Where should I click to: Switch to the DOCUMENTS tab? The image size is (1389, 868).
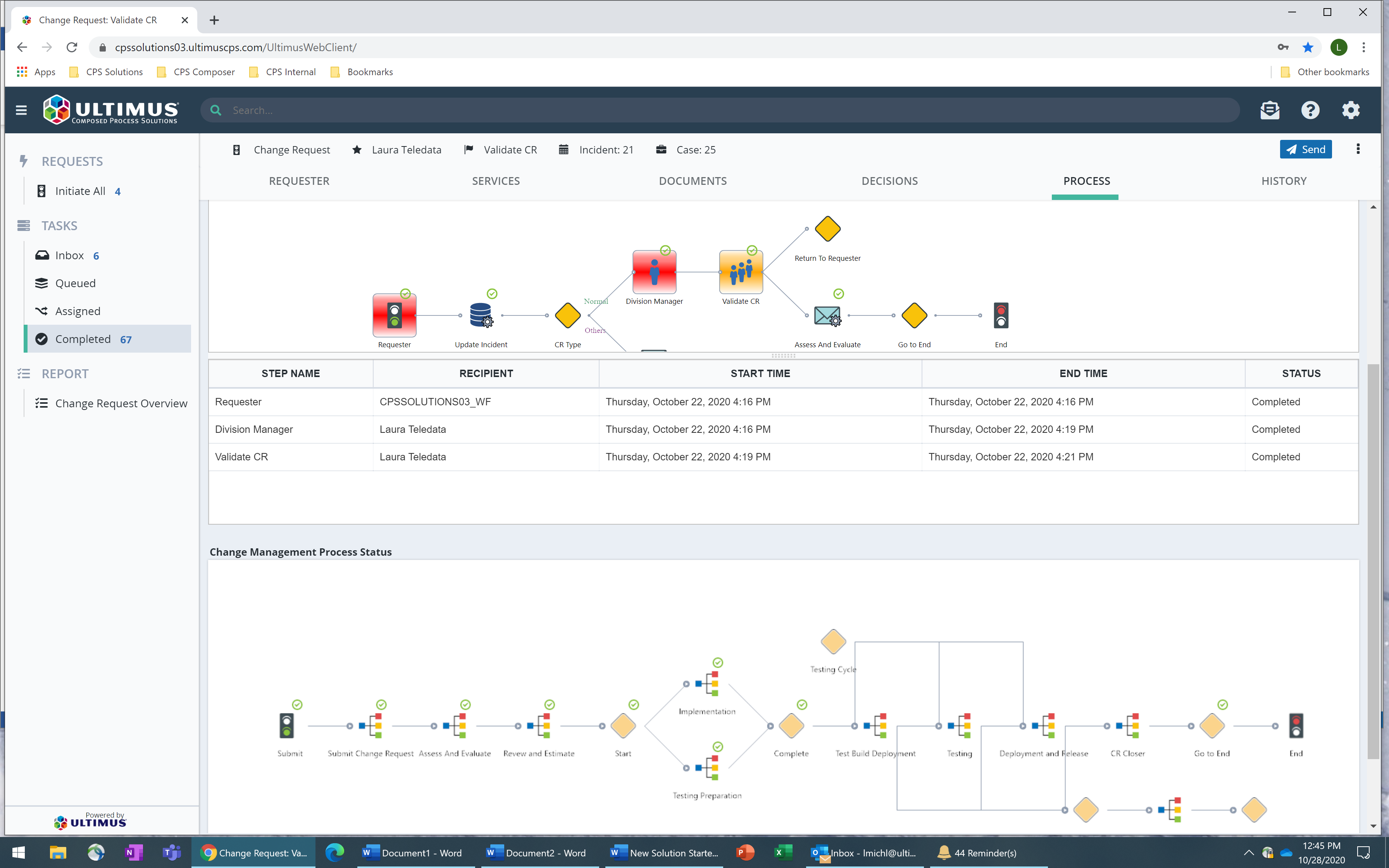coord(692,181)
